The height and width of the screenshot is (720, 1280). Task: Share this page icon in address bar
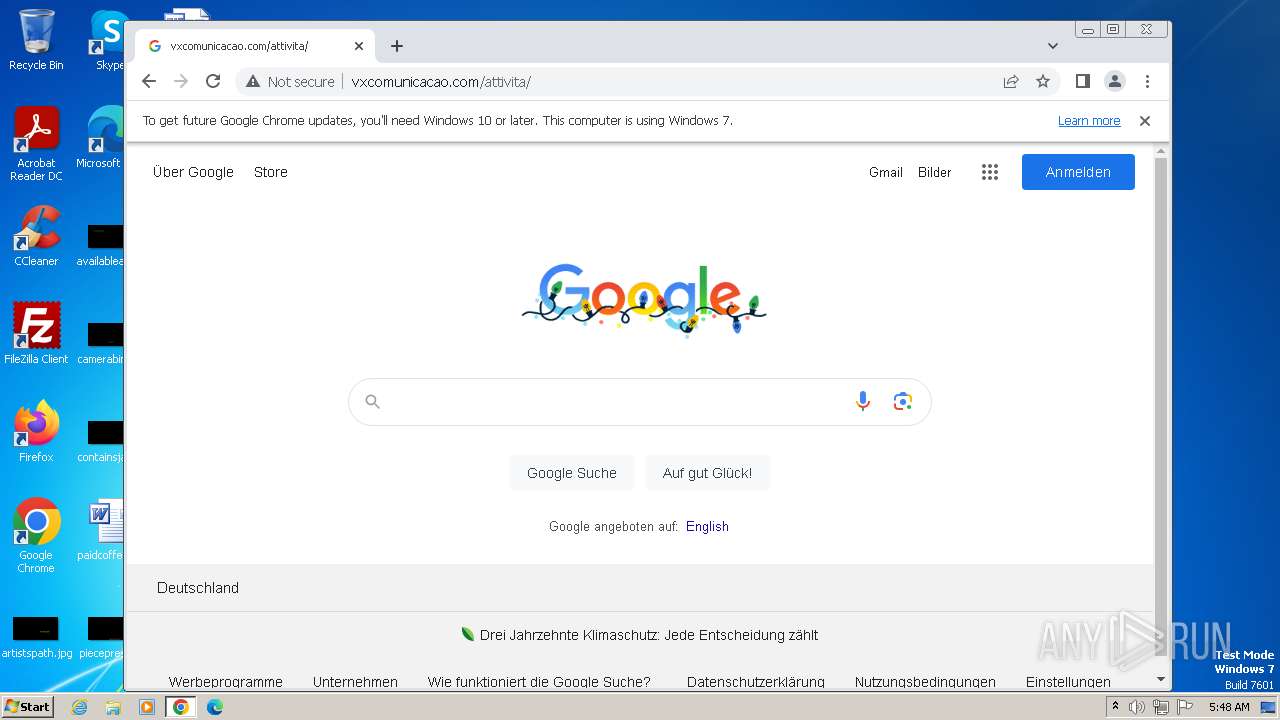click(1011, 82)
